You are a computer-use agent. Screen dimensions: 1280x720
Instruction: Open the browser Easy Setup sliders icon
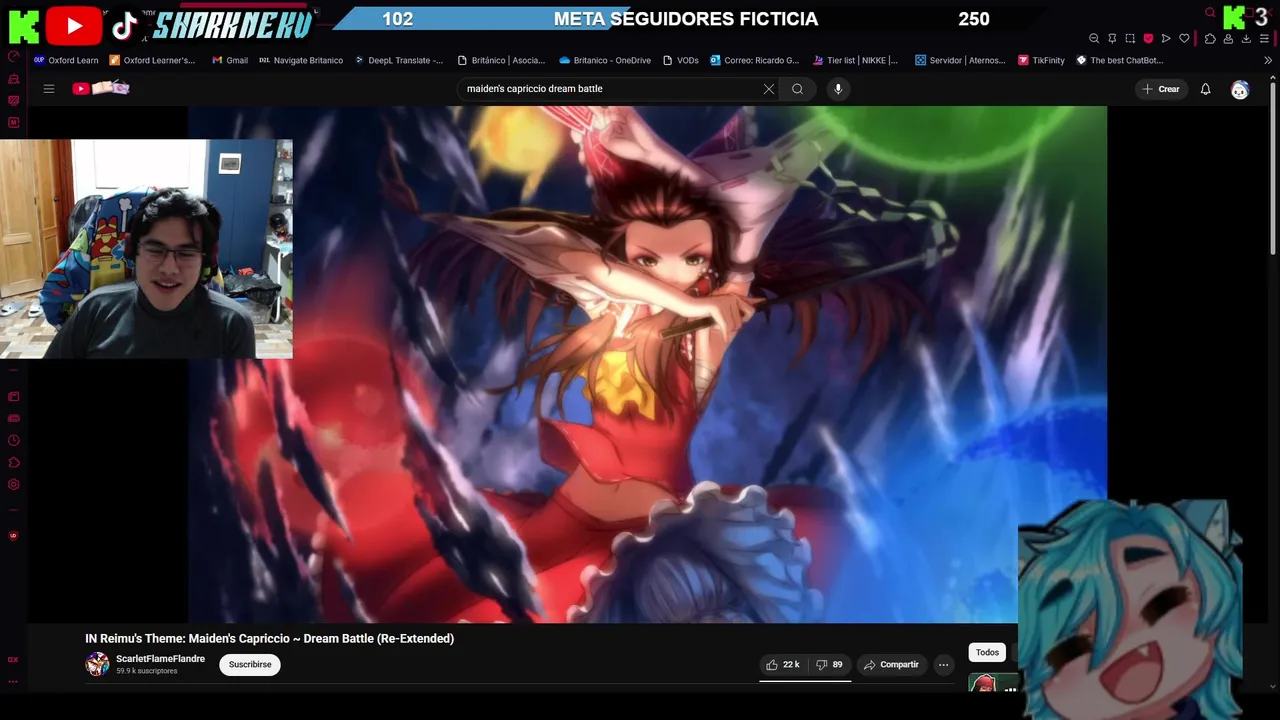pos(1266,38)
